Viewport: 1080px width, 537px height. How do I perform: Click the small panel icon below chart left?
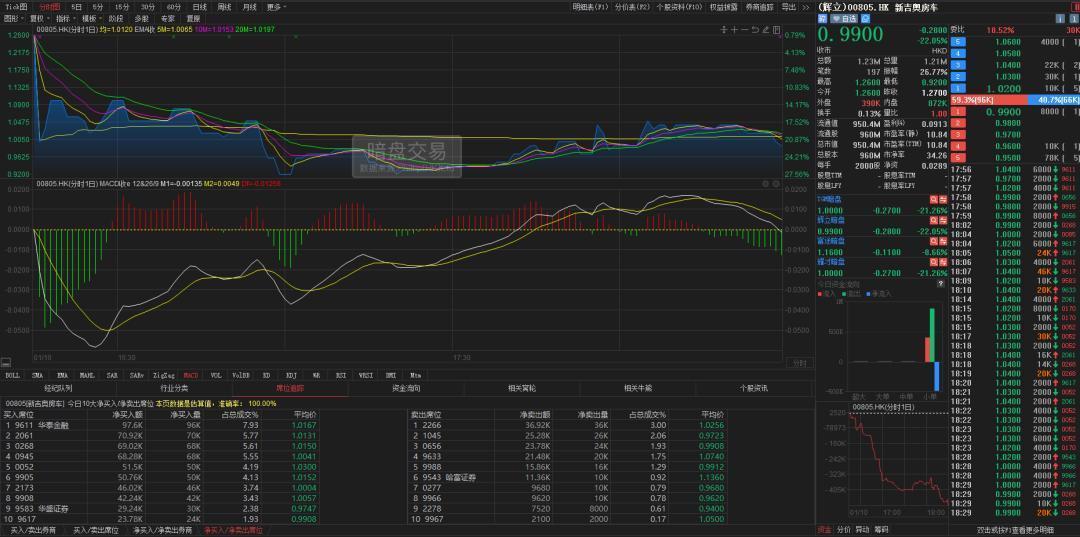pyautogui.click(x=6, y=364)
